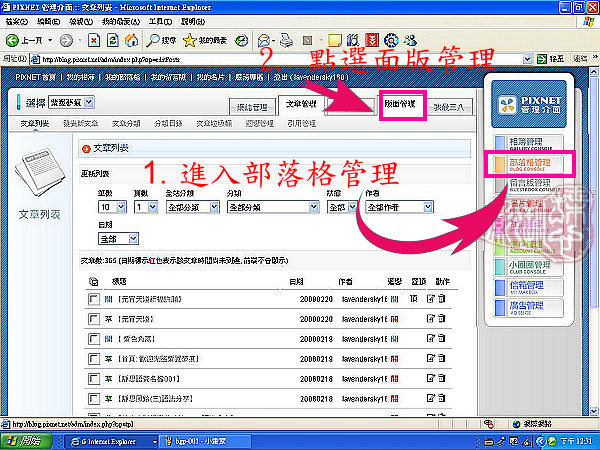600x450 pixels.
Task: Switch to the 文章管理 tab
Action: pos(301,104)
